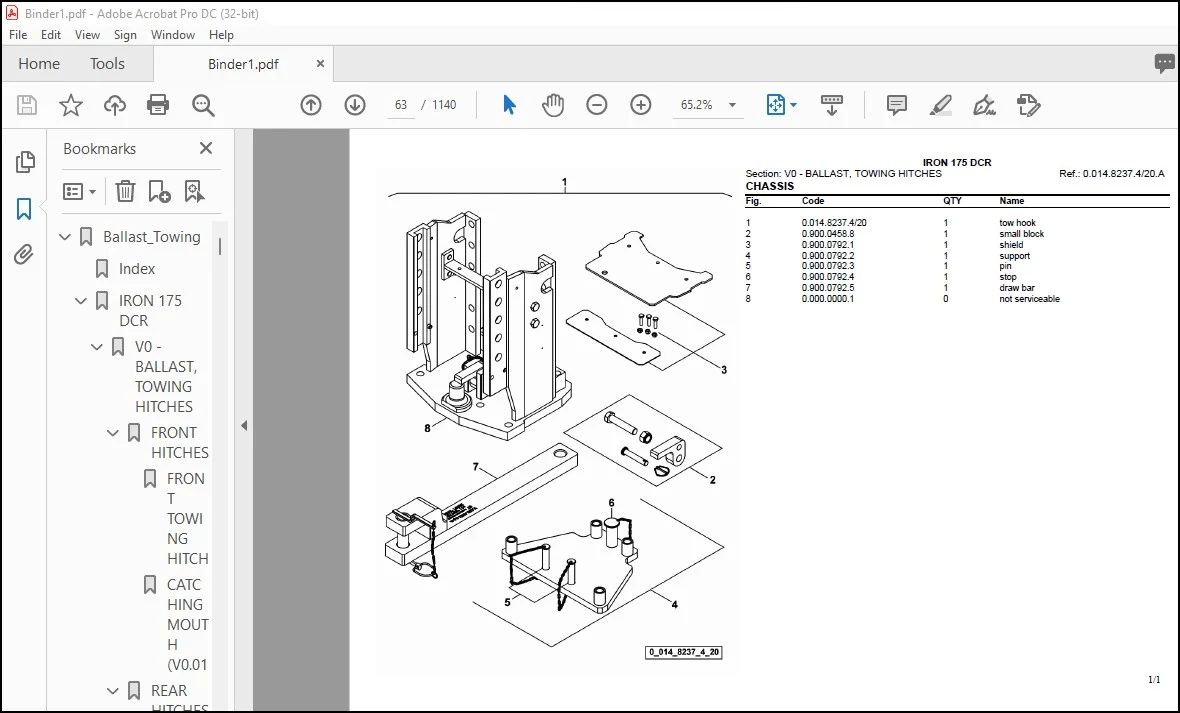Delete selected bookmark trash icon
This screenshot has height=713, width=1180.
(x=125, y=191)
